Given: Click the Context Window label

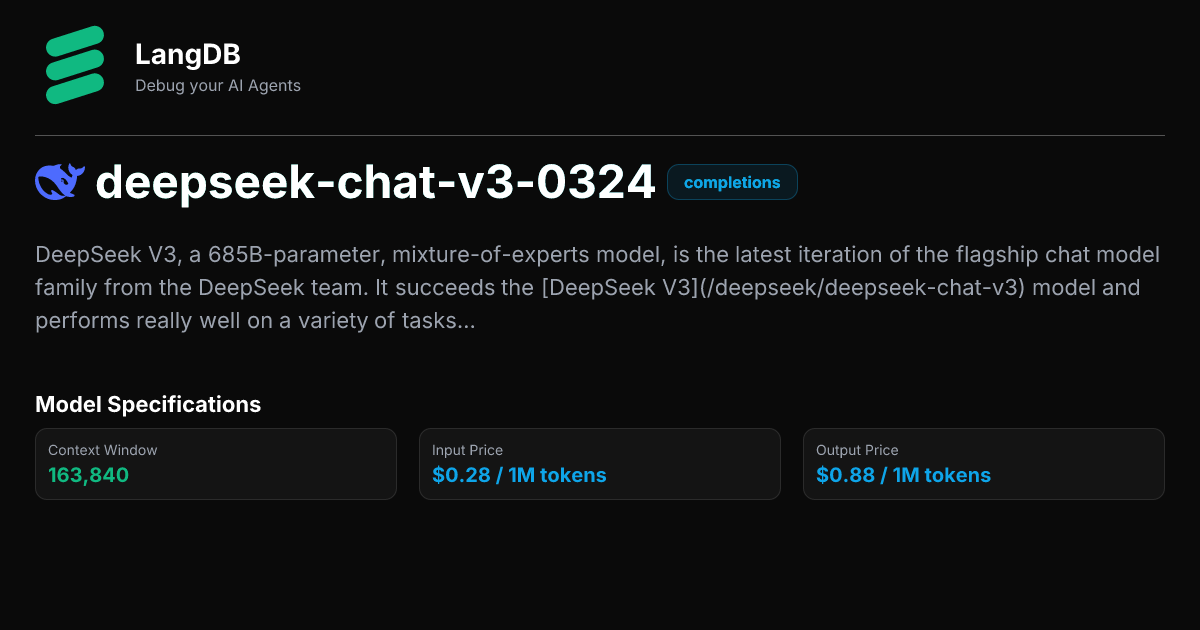Looking at the screenshot, I should (102, 450).
